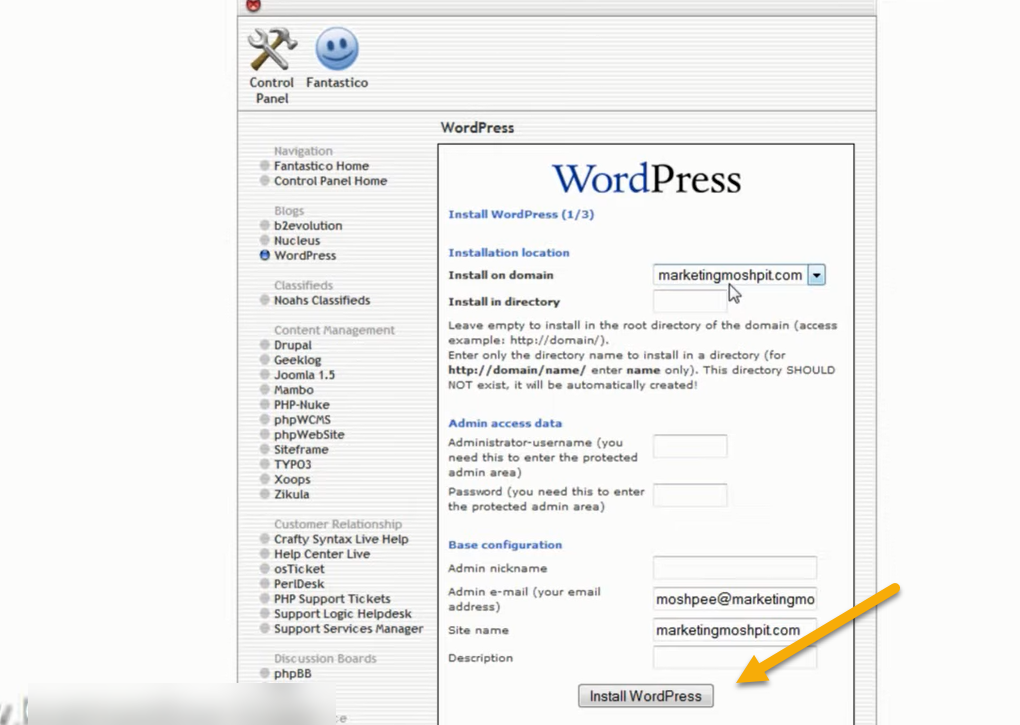The height and width of the screenshot is (725, 1020).
Task: Click the bullet beside Noahs Classifieds
Action: pos(265,300)
